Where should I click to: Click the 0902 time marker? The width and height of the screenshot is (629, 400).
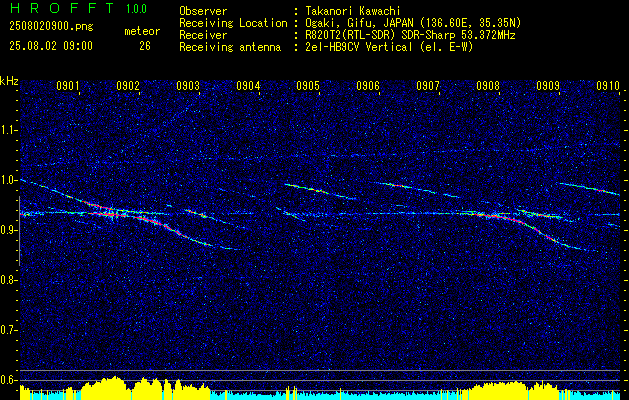tap(128, 85)
